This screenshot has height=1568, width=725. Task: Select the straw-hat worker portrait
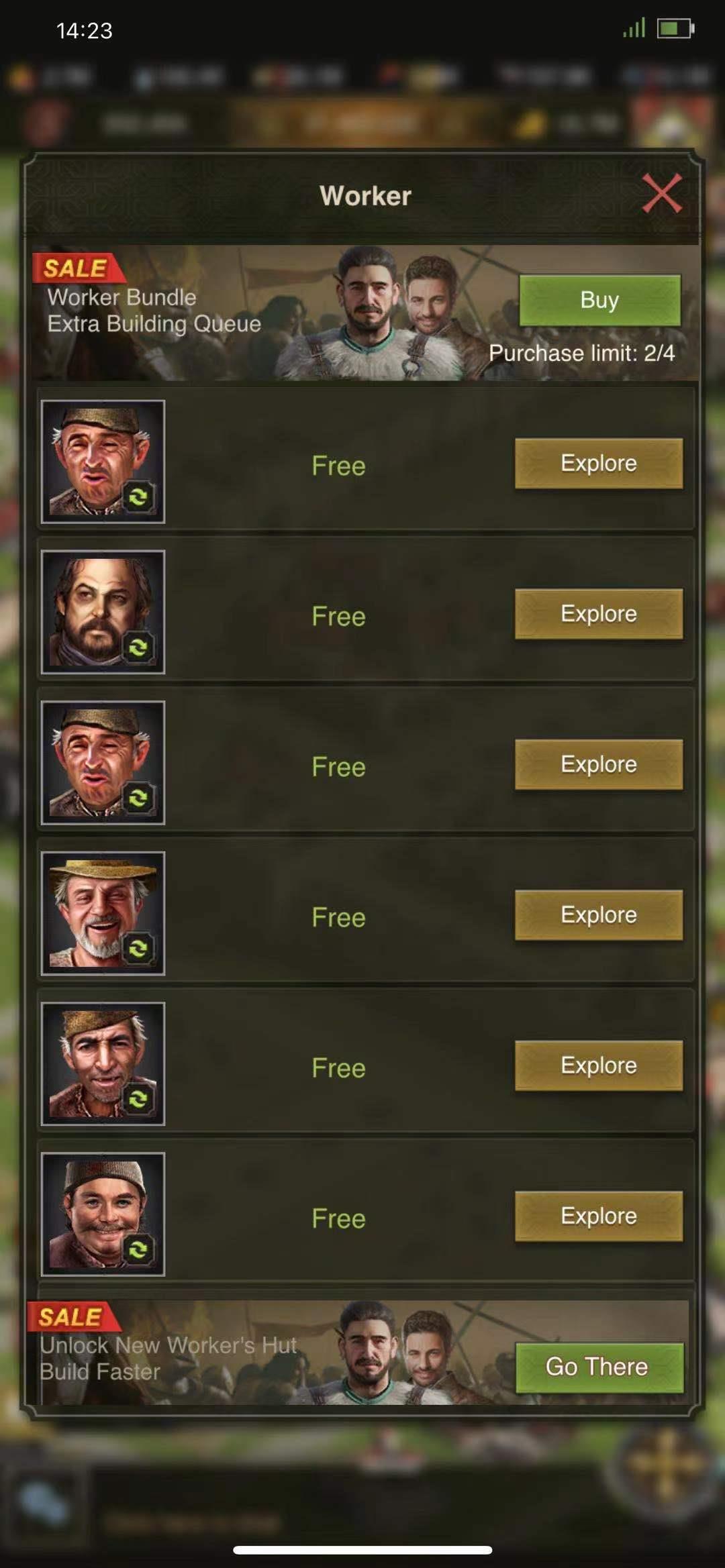click(103, 913)
